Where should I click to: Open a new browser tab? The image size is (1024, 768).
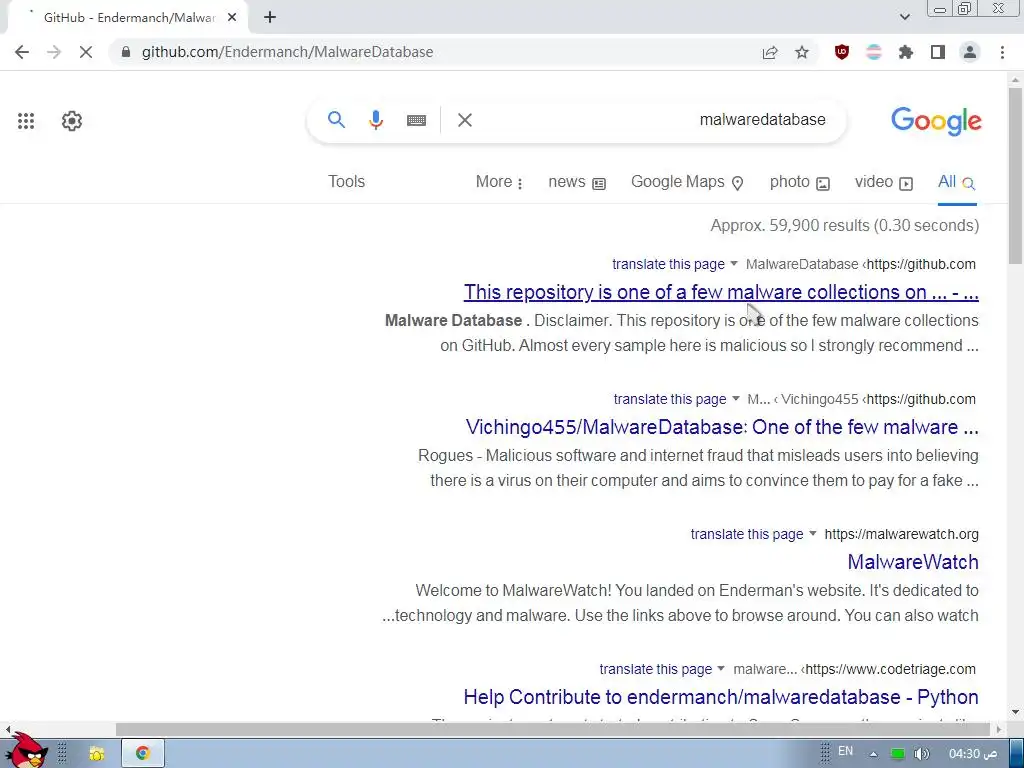tap(270, 18)
